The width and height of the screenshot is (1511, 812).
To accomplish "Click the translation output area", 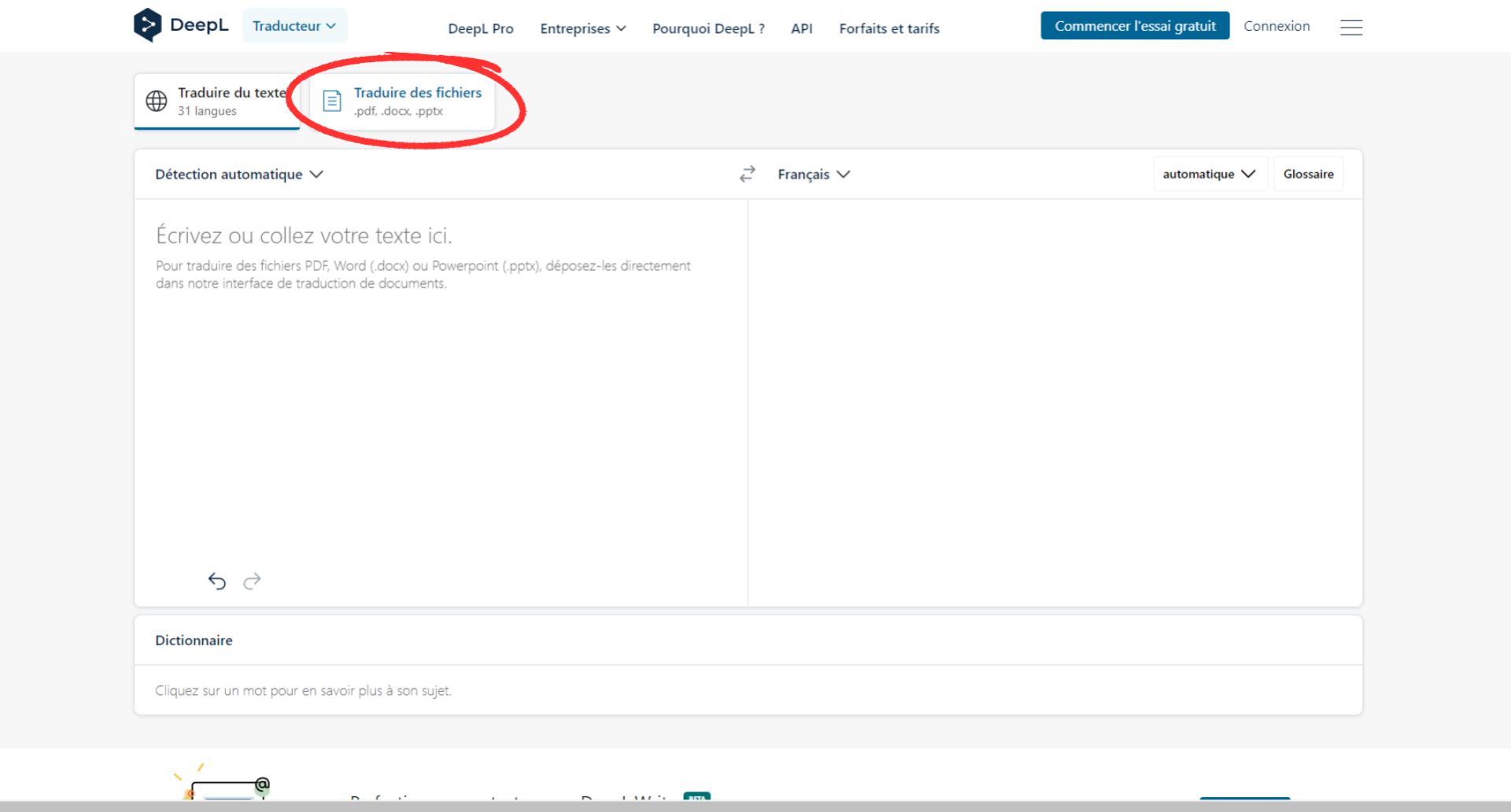I will [1055, 401].
